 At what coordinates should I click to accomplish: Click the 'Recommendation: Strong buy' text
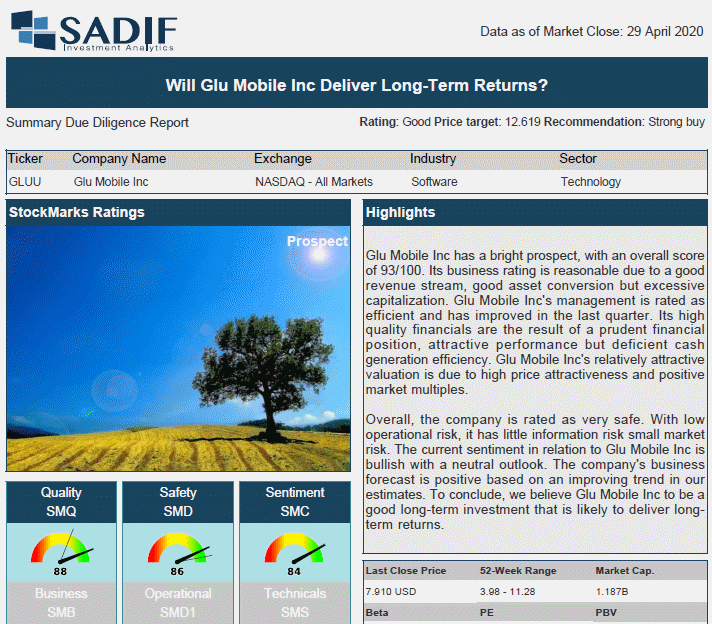[624, 122]
